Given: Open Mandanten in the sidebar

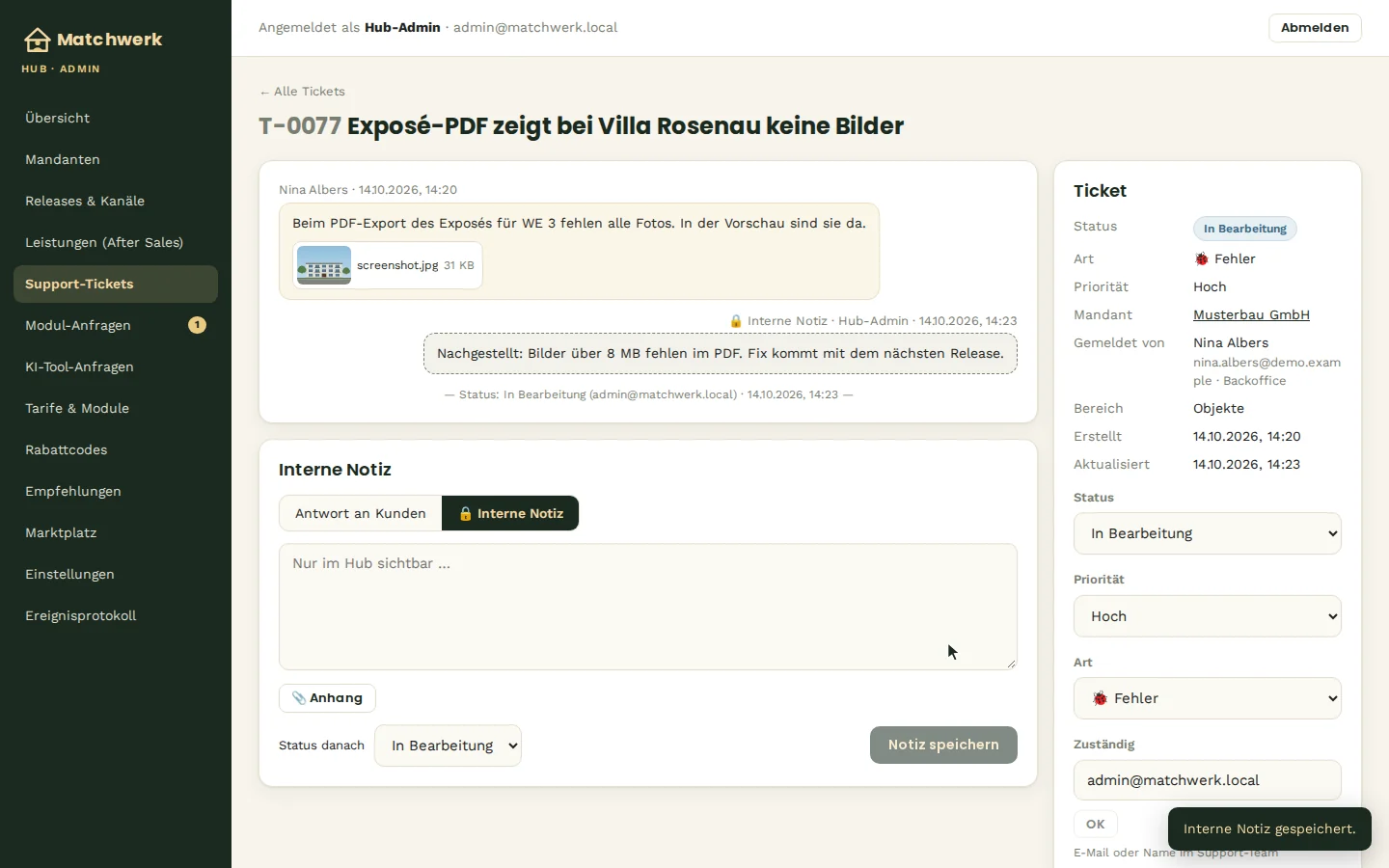Looking at the screenshot, I should point(116,159).
